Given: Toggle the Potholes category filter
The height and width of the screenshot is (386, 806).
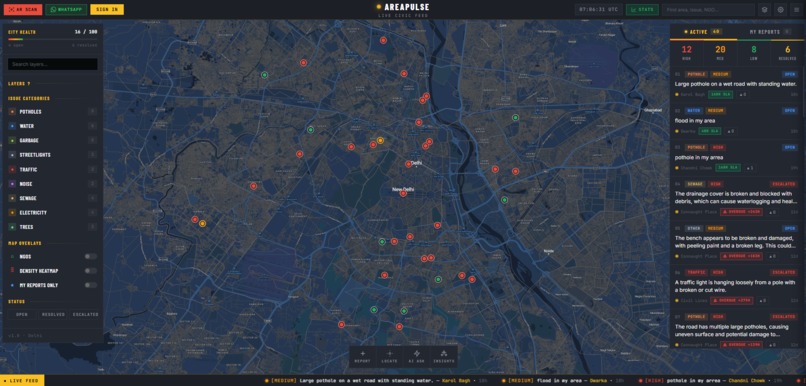Looking at the screenshot, I should coord(52,112).
